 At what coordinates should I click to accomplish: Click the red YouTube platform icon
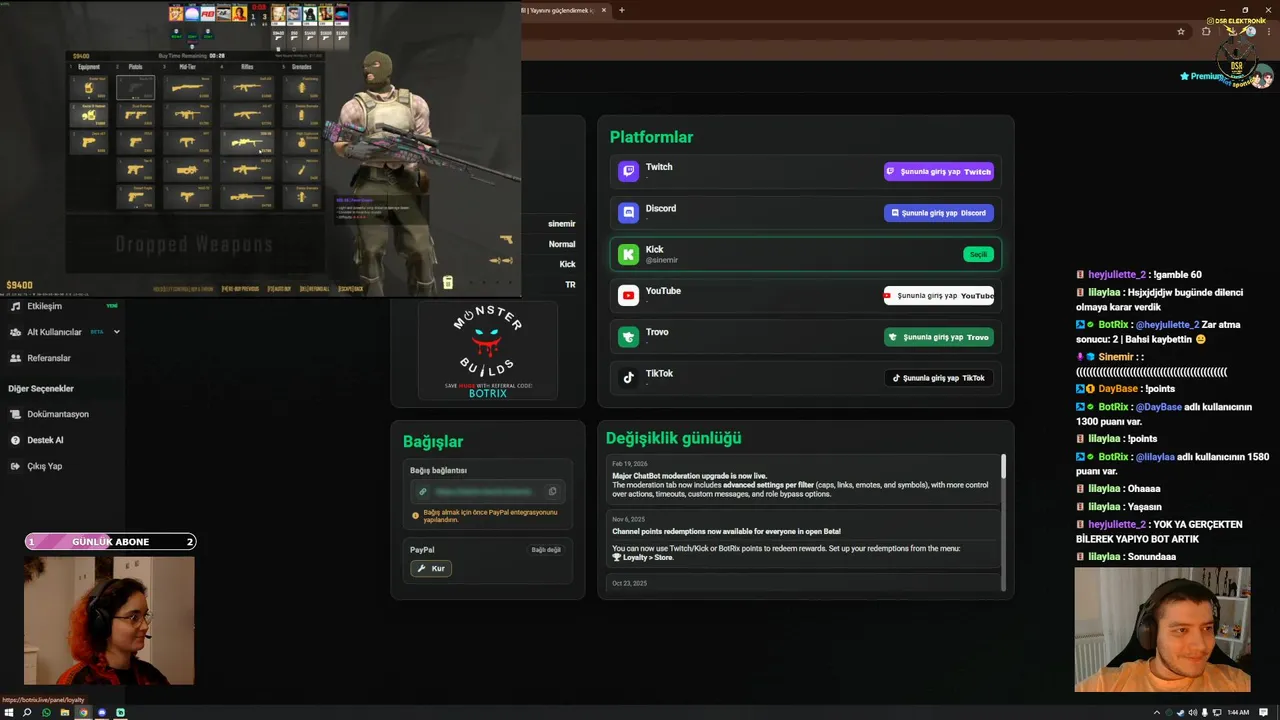628,296
